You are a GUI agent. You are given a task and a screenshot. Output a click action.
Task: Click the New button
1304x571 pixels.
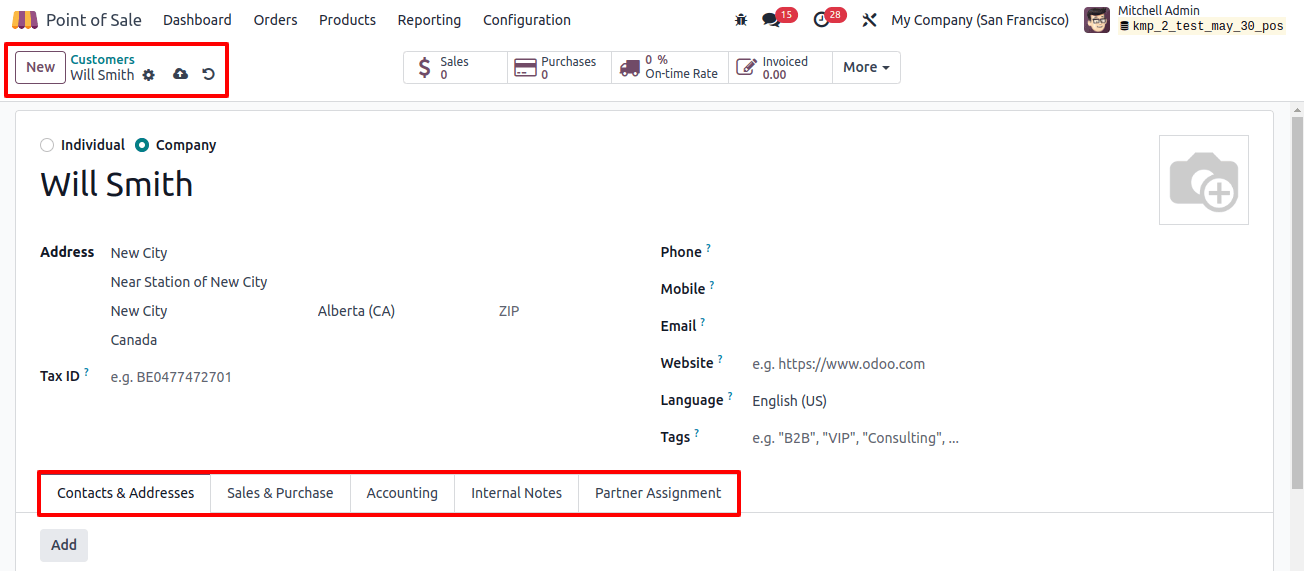tap(41, 67)
